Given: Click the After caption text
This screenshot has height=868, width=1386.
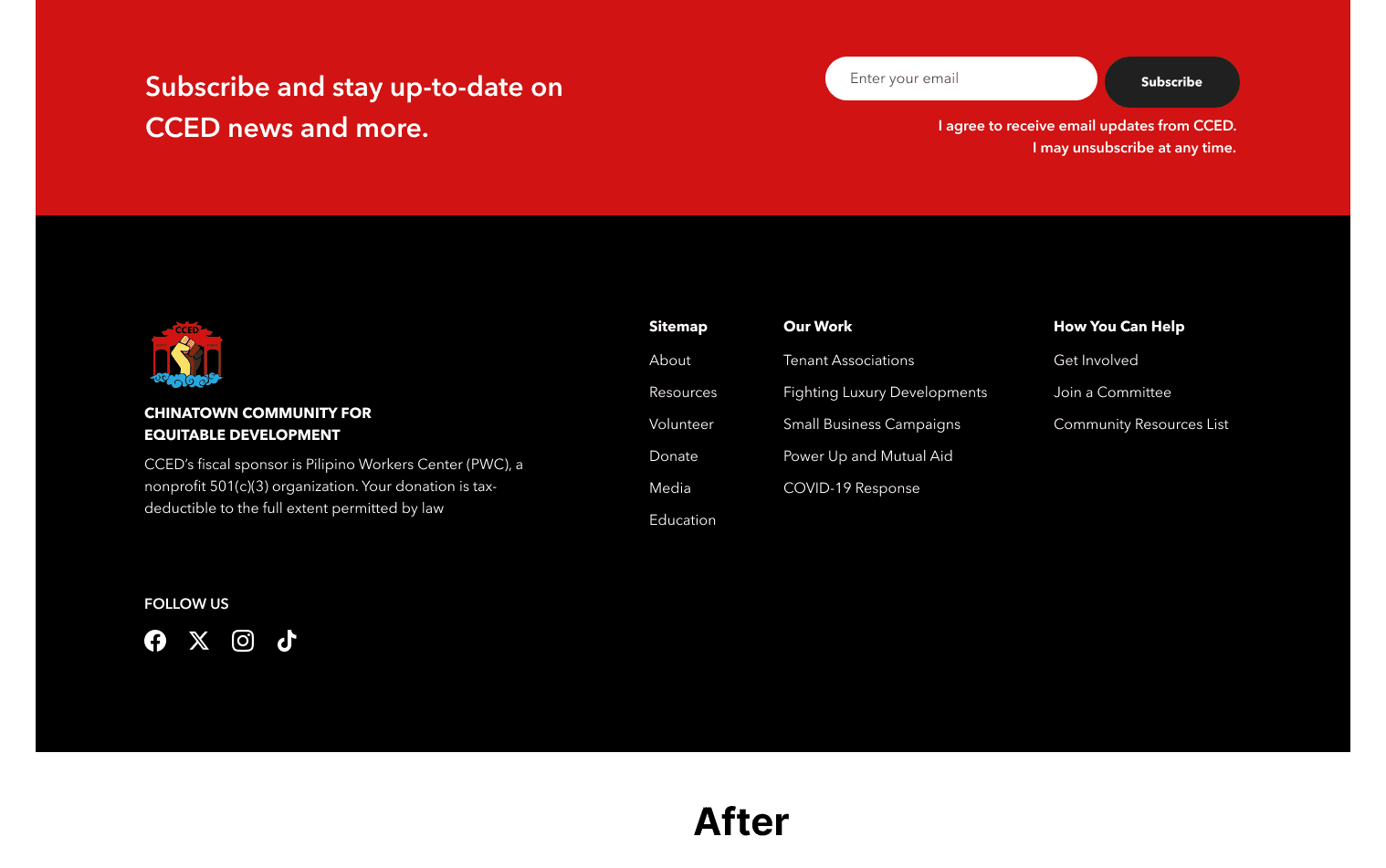Looking at the screenshot, I should point(741,821).
